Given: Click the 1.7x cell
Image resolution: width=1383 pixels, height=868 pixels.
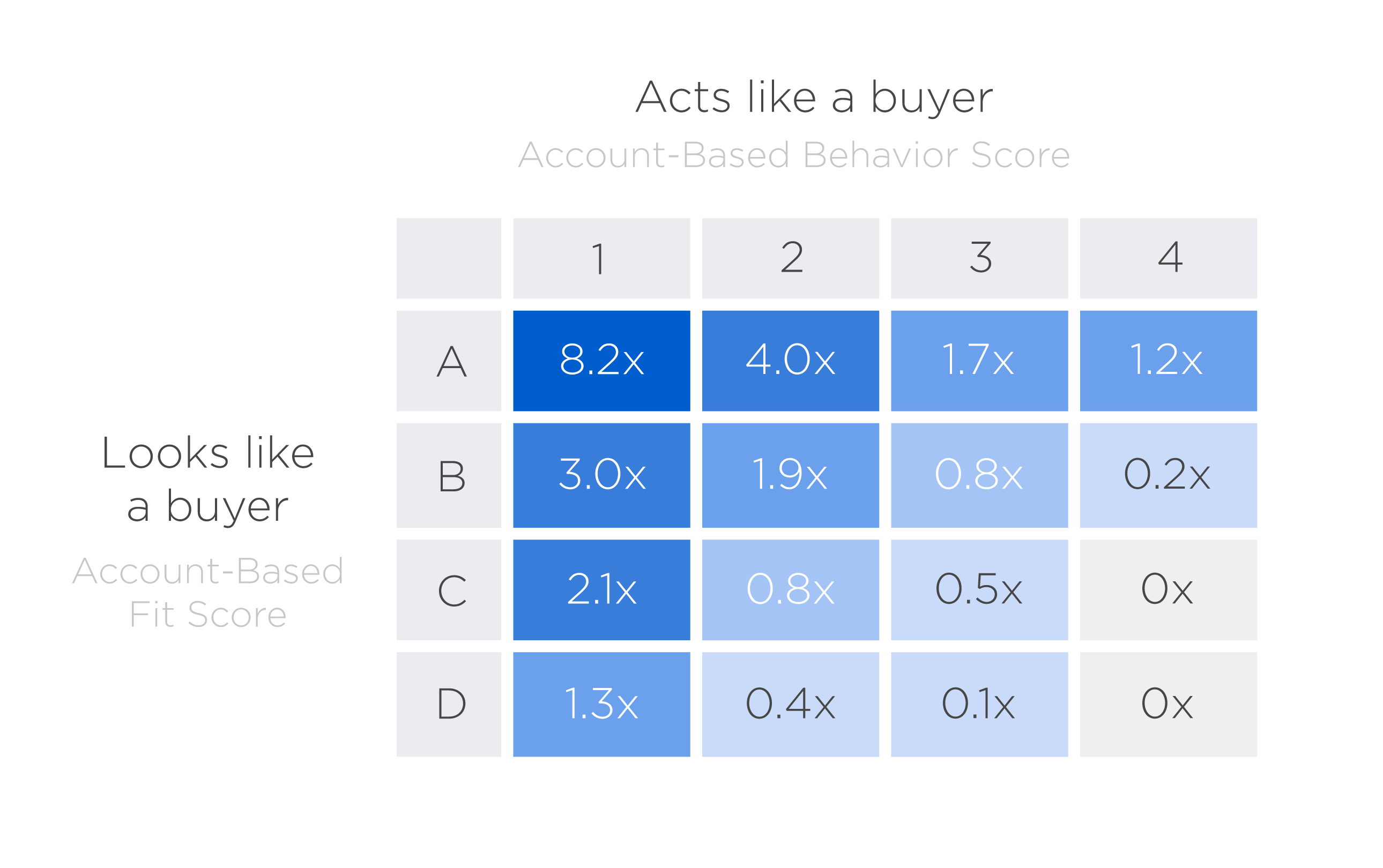Looking at the screenshot, I should pyautogui.click(x=979, y=361).
